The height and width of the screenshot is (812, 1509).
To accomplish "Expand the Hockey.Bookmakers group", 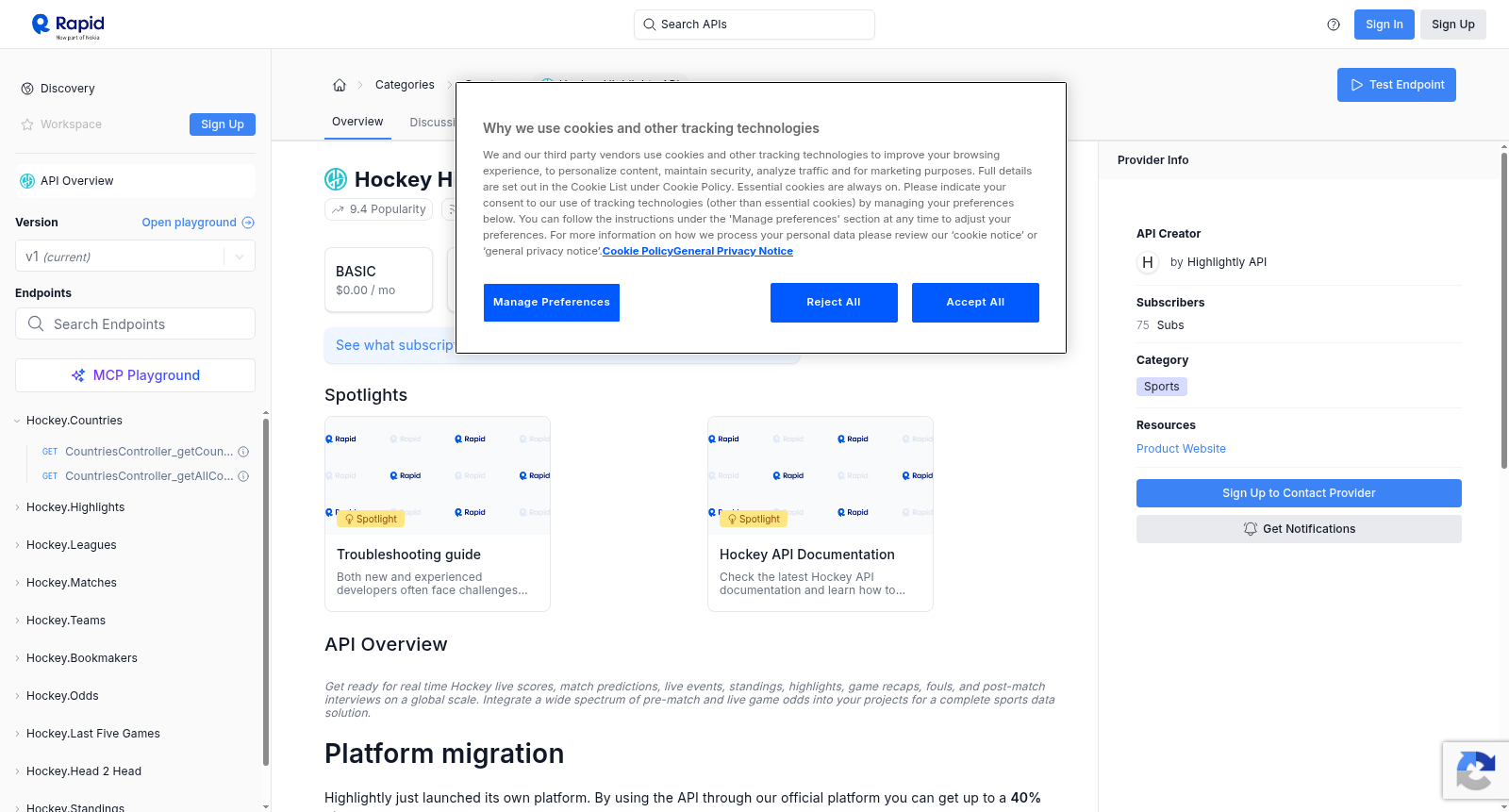I will point(18,658).
